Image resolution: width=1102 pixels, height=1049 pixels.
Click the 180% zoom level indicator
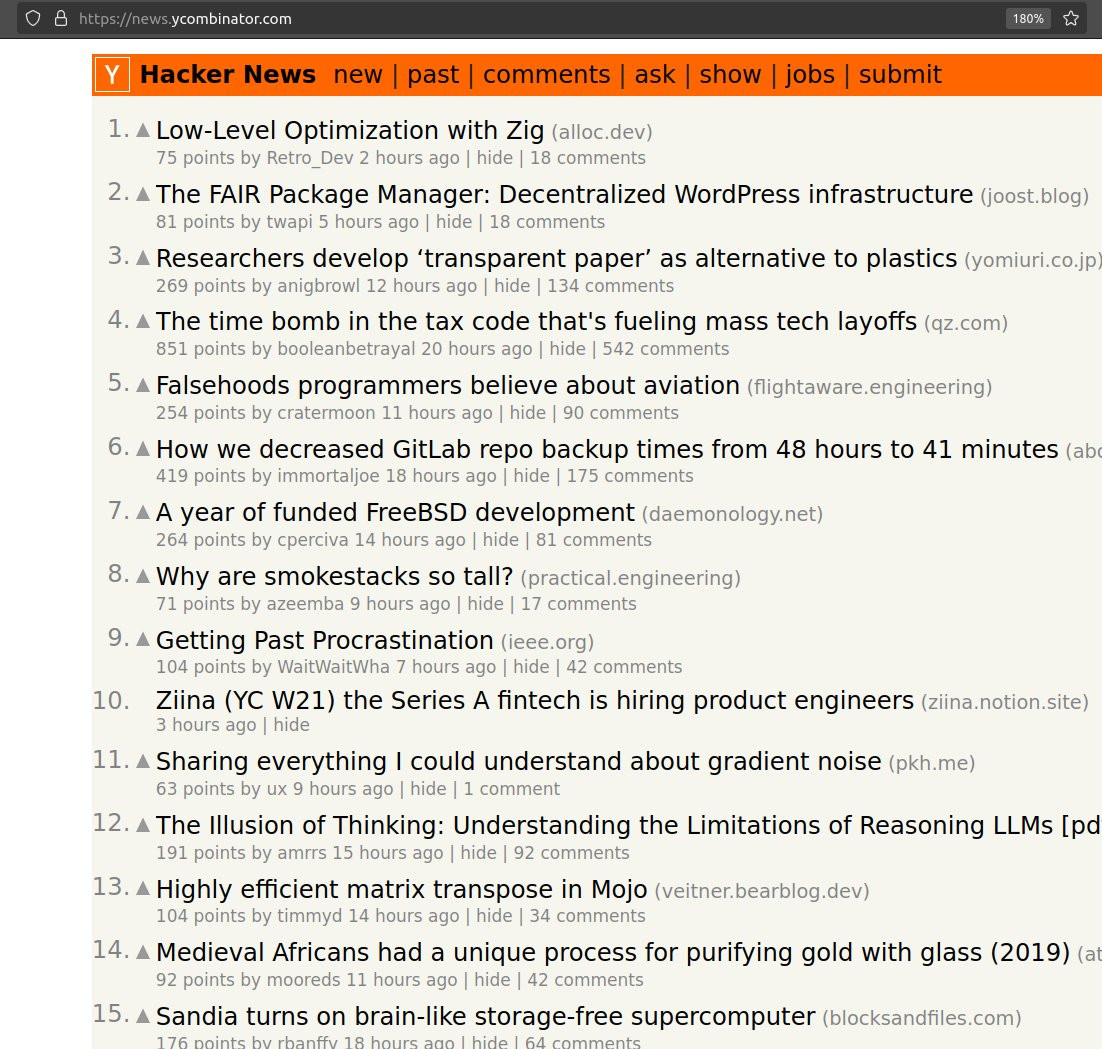click(1028, 18)
